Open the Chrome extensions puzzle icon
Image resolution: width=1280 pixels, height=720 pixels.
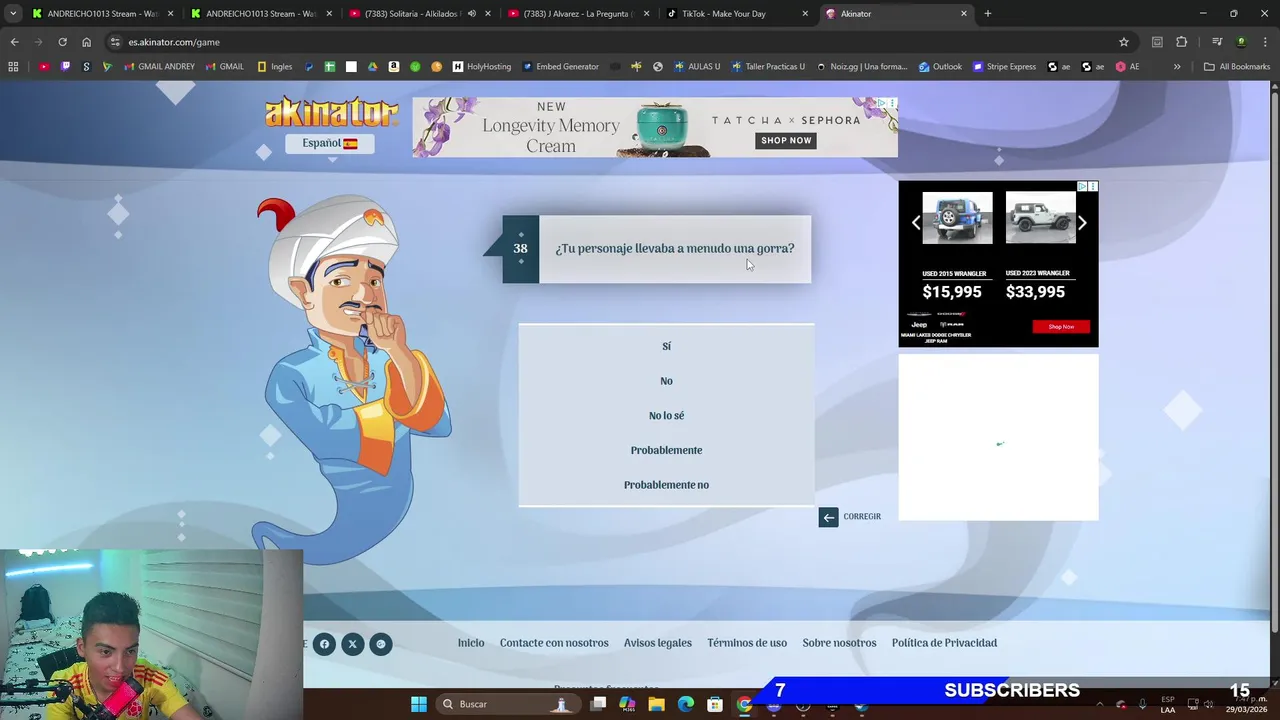click(1182, 42)
